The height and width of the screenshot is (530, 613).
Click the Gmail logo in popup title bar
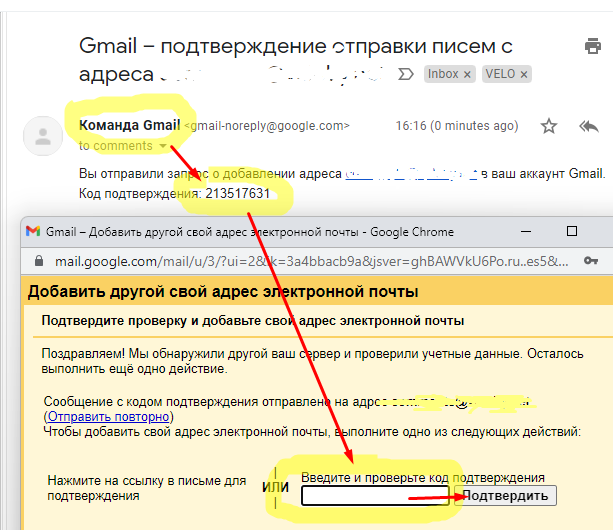(x=33, y=231)
